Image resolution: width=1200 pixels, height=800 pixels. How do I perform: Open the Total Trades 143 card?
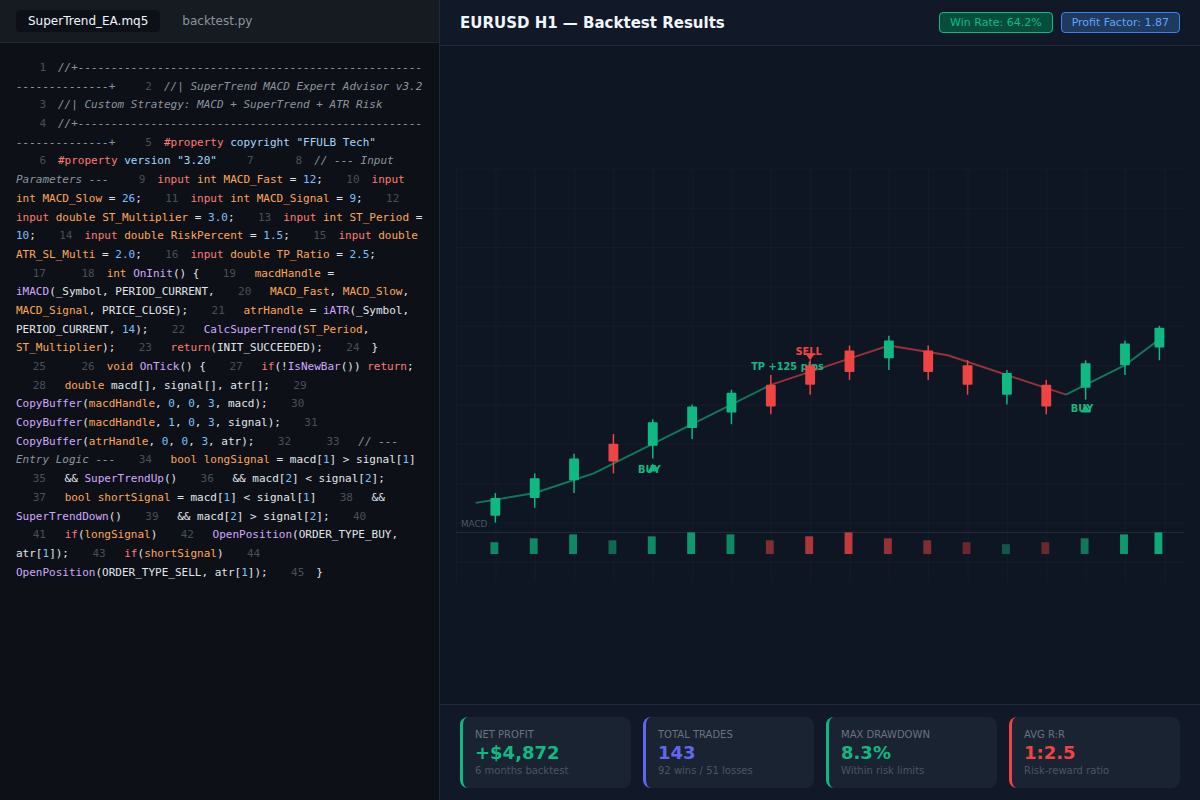(728, 752)
